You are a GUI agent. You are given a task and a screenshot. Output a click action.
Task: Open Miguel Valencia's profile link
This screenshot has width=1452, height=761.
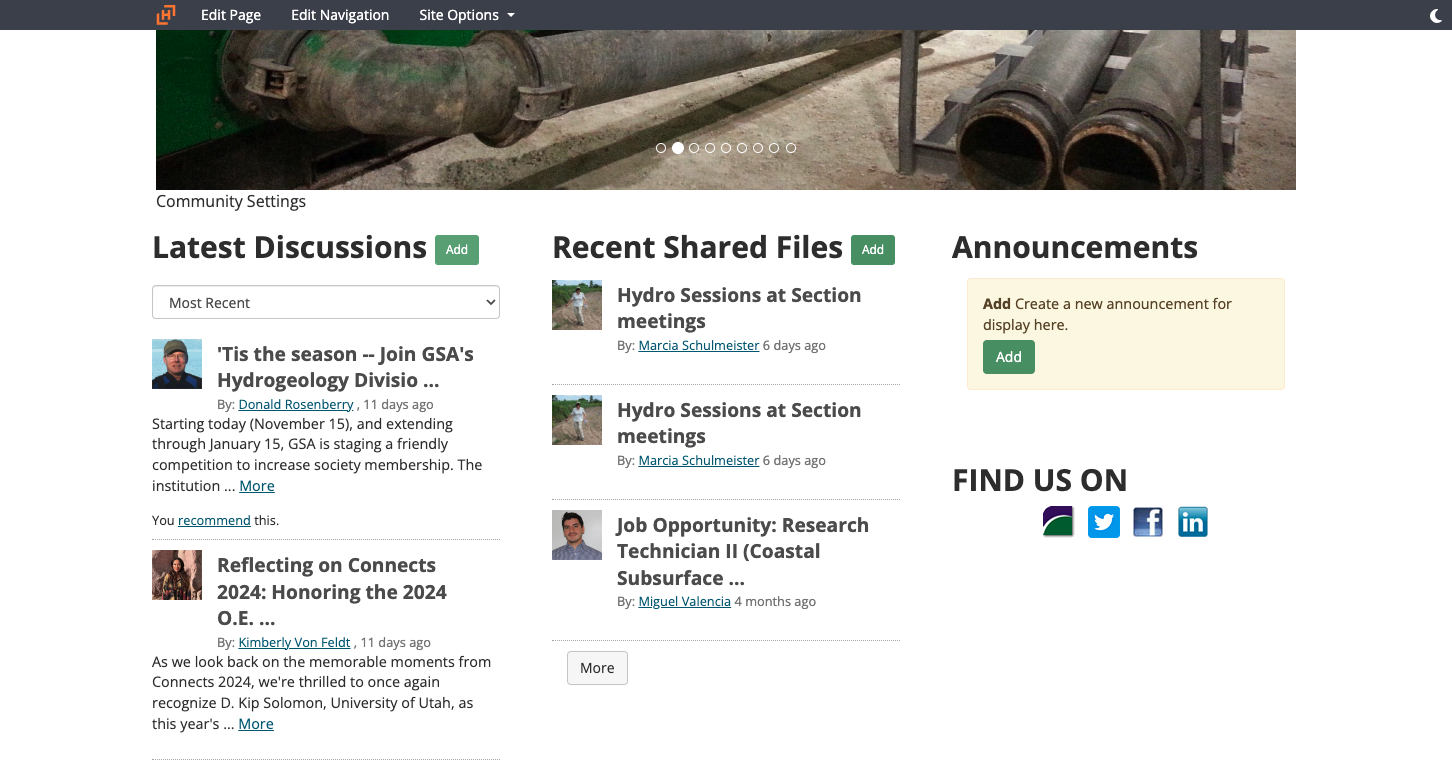click(x=685, y=601)
